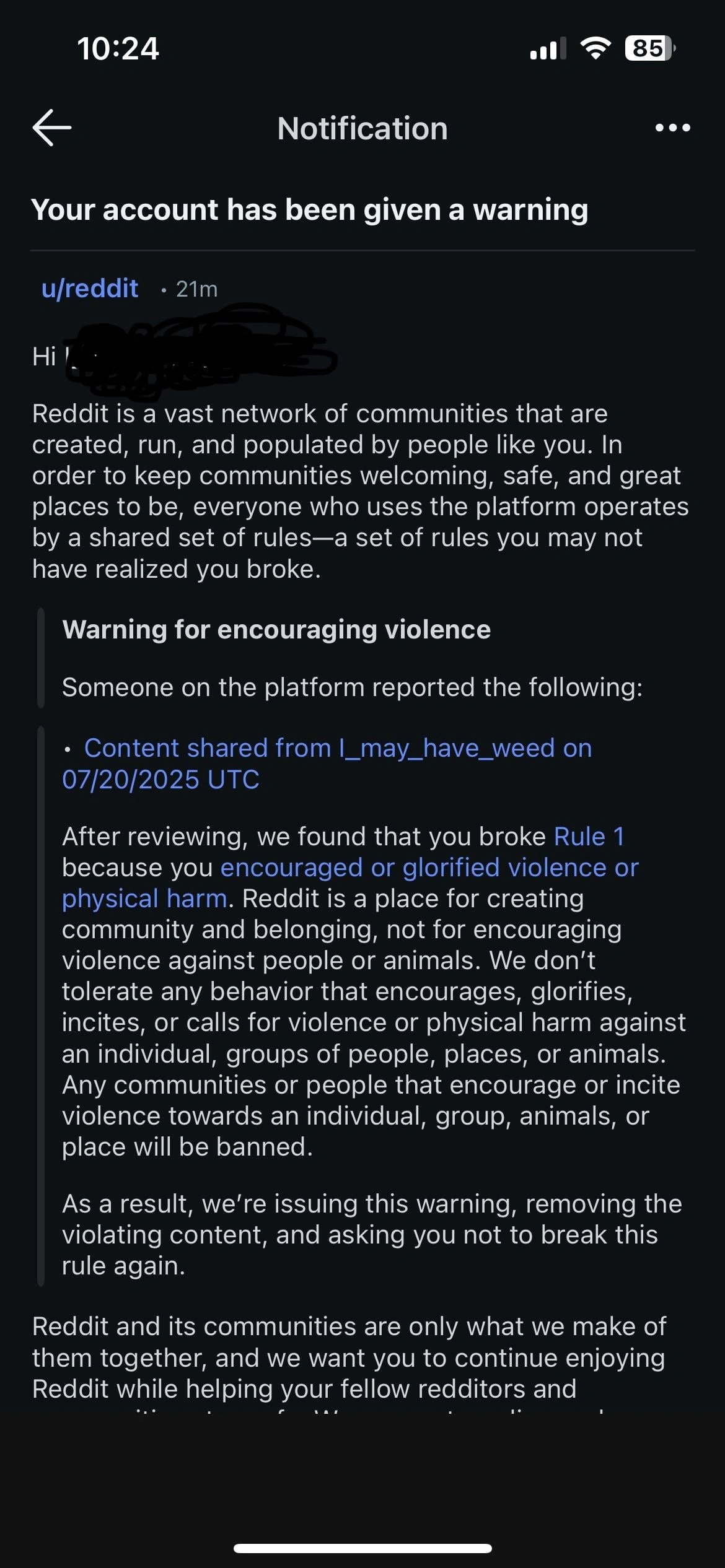This screenshot has height=1568, width=725.
Task: Tap the home indicator bar at the bottom
Action: (x=362, y=1548)
